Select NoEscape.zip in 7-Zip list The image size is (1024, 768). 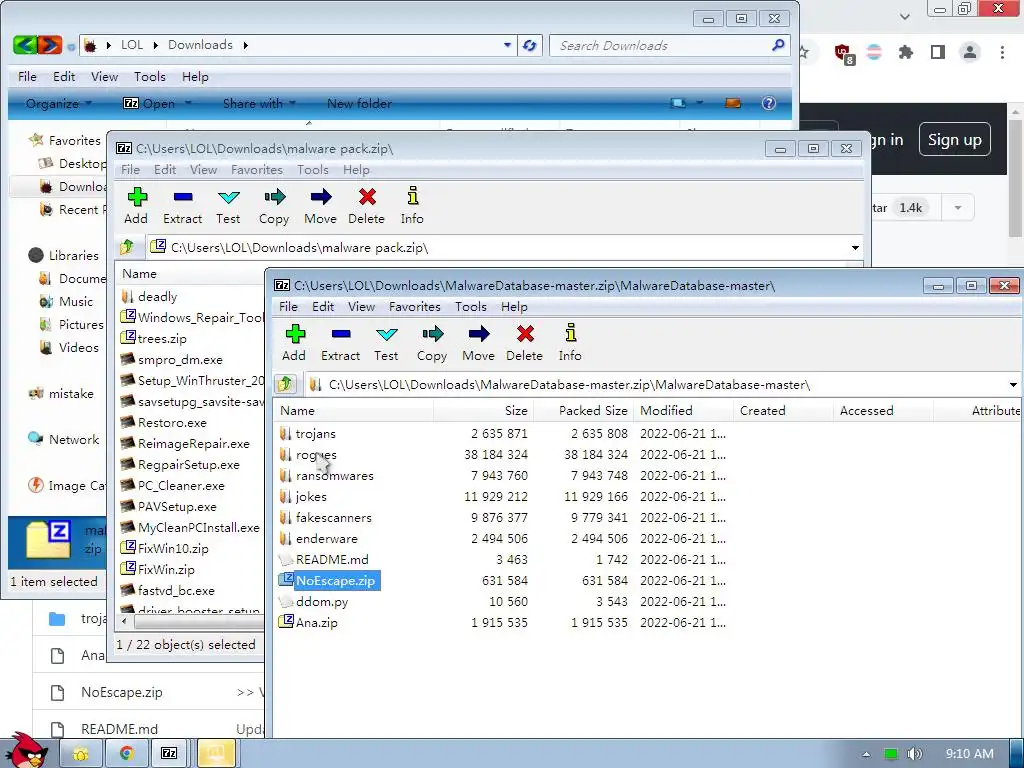[x=335, y=581]
